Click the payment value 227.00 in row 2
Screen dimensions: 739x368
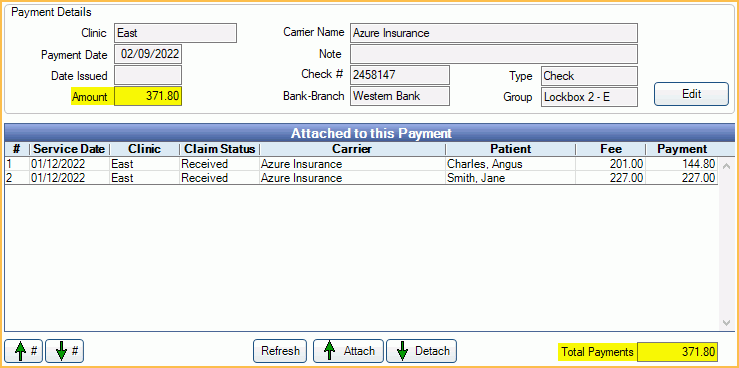699,178
